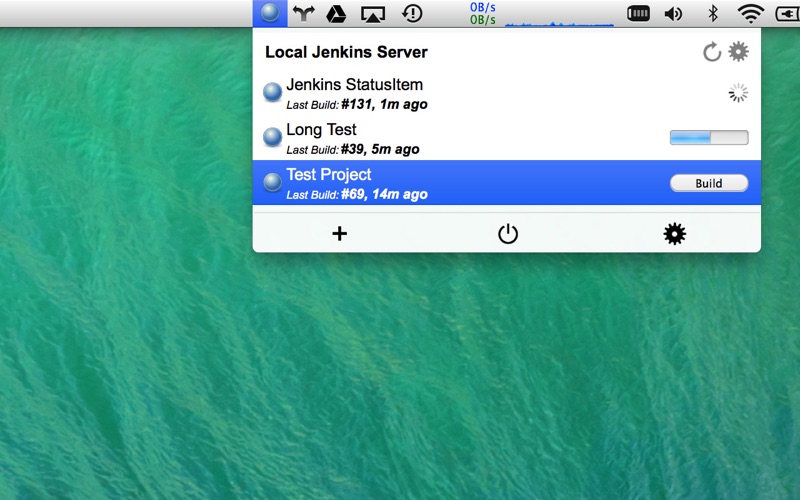
Task: Click the blue status ball for Test Project
Action: tap(272, 182)
